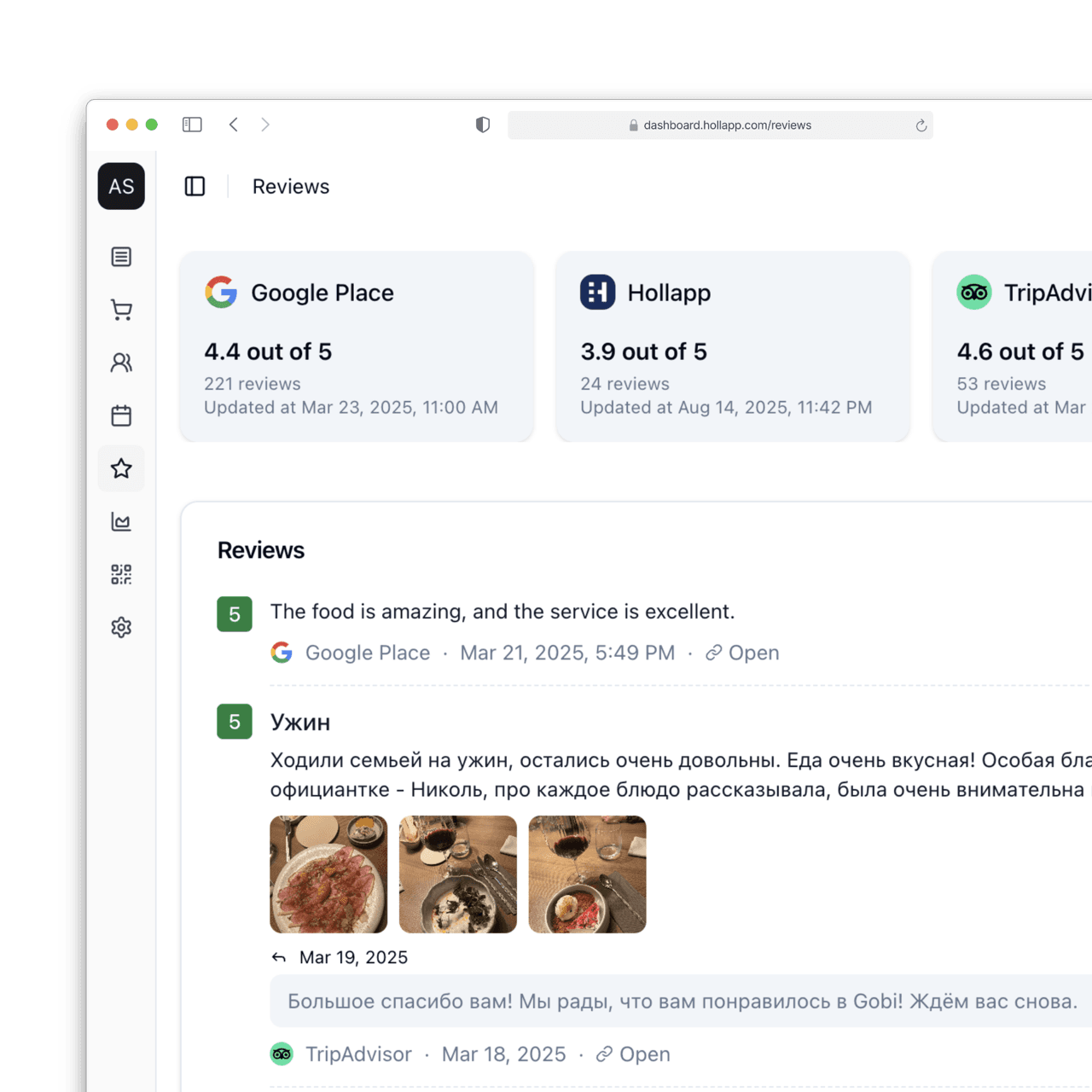Go back with the browser back arrow
1092x1092 pixels.
[x=234, y=125]
